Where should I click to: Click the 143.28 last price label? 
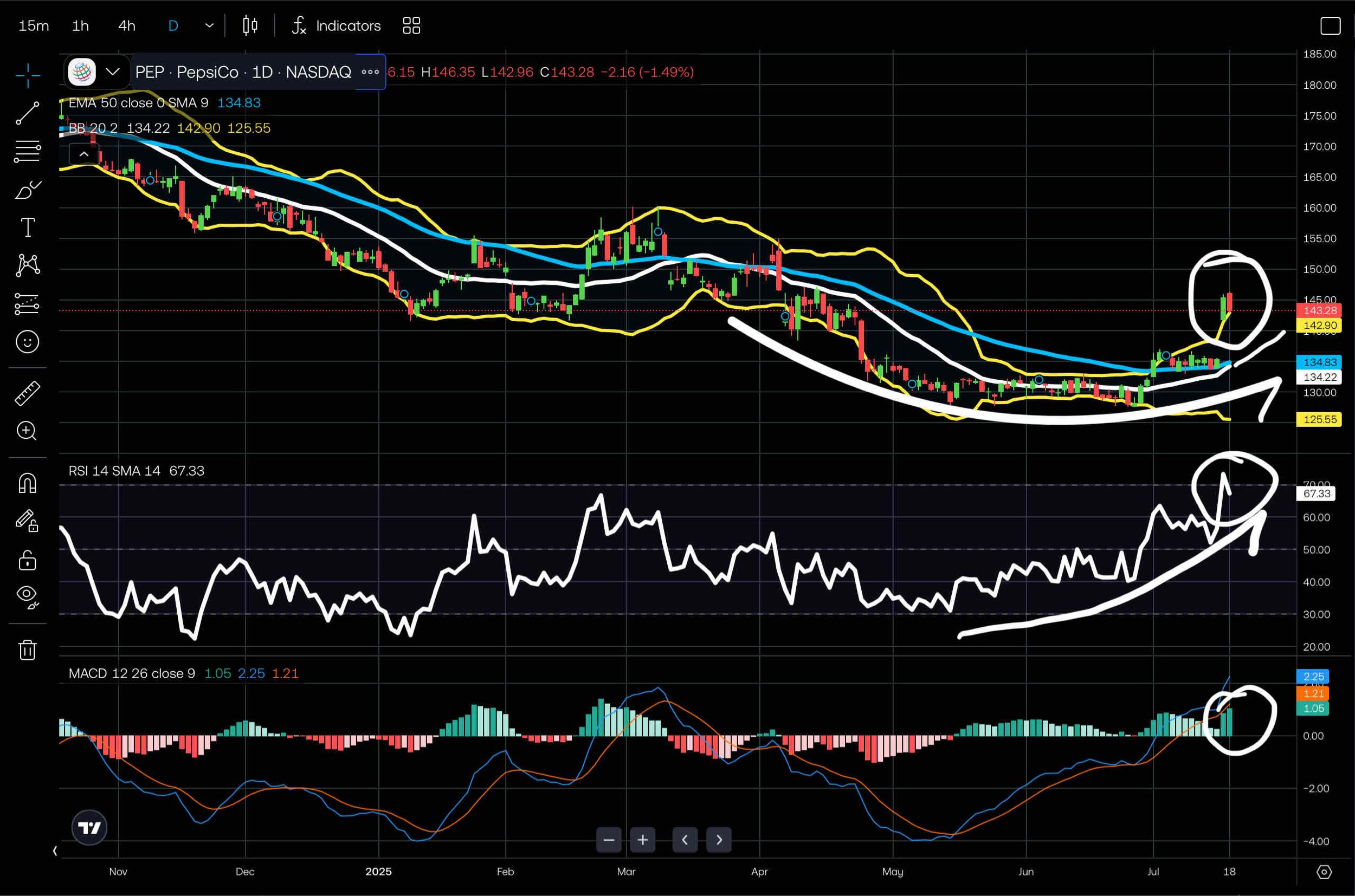[x=1319, y=311]
